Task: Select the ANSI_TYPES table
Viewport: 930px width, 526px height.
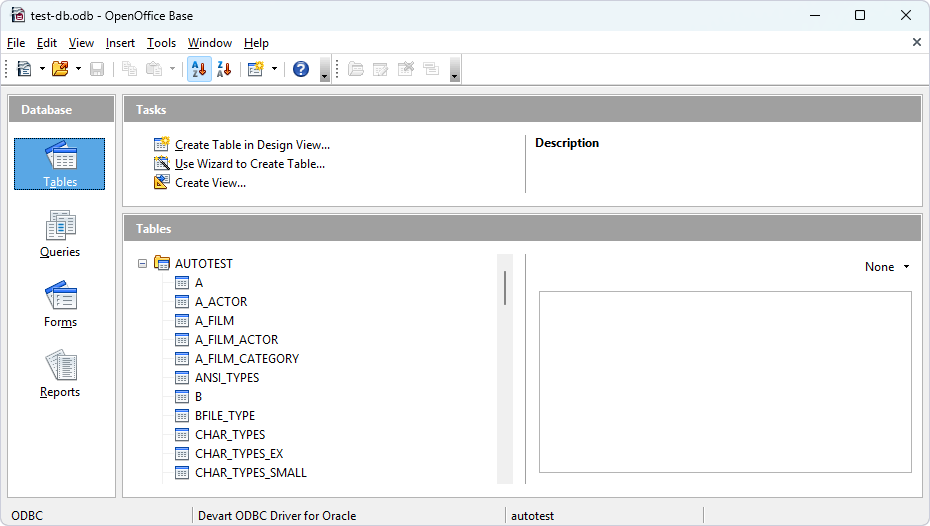Action: point(227,378)
